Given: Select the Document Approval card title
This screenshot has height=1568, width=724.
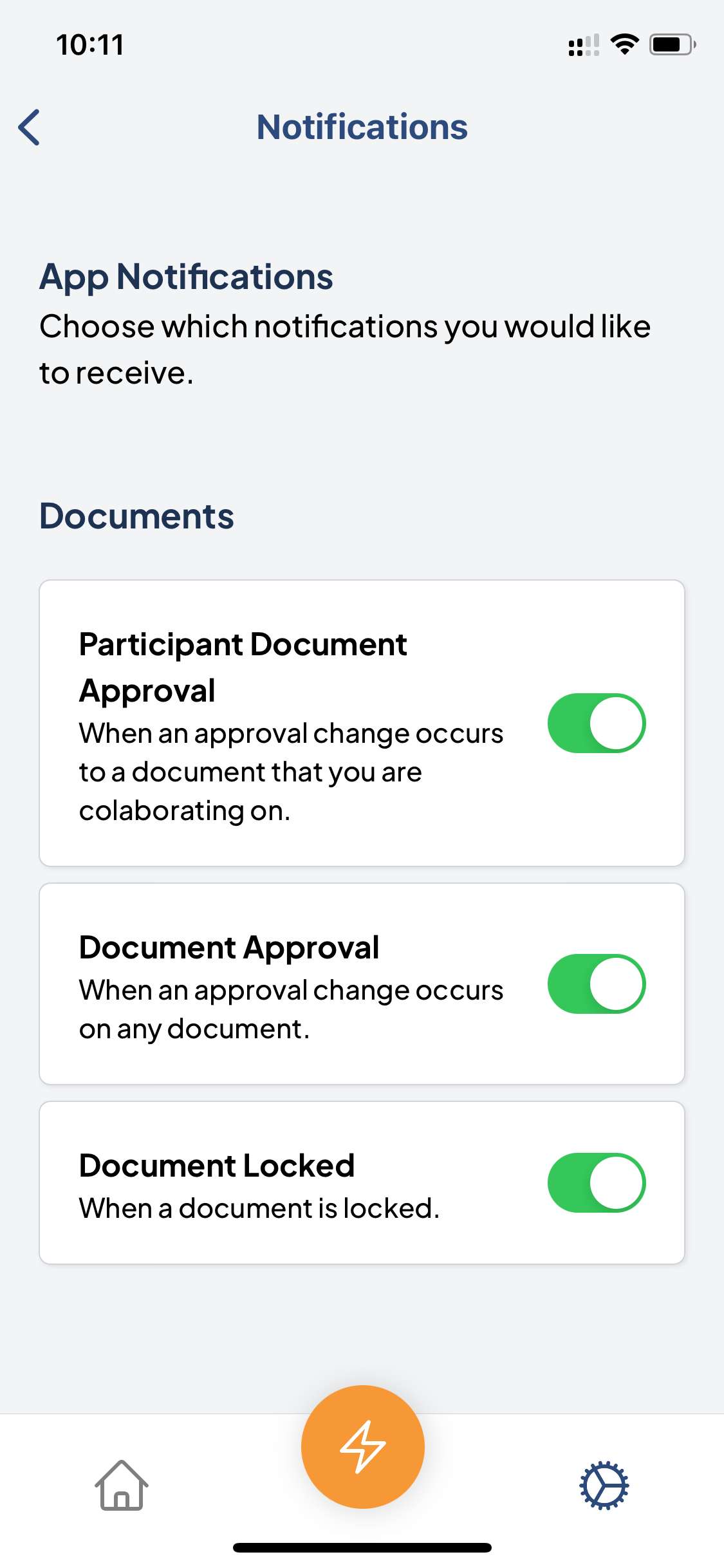Looking at the screenshot, I should click(x=229, y=947).
